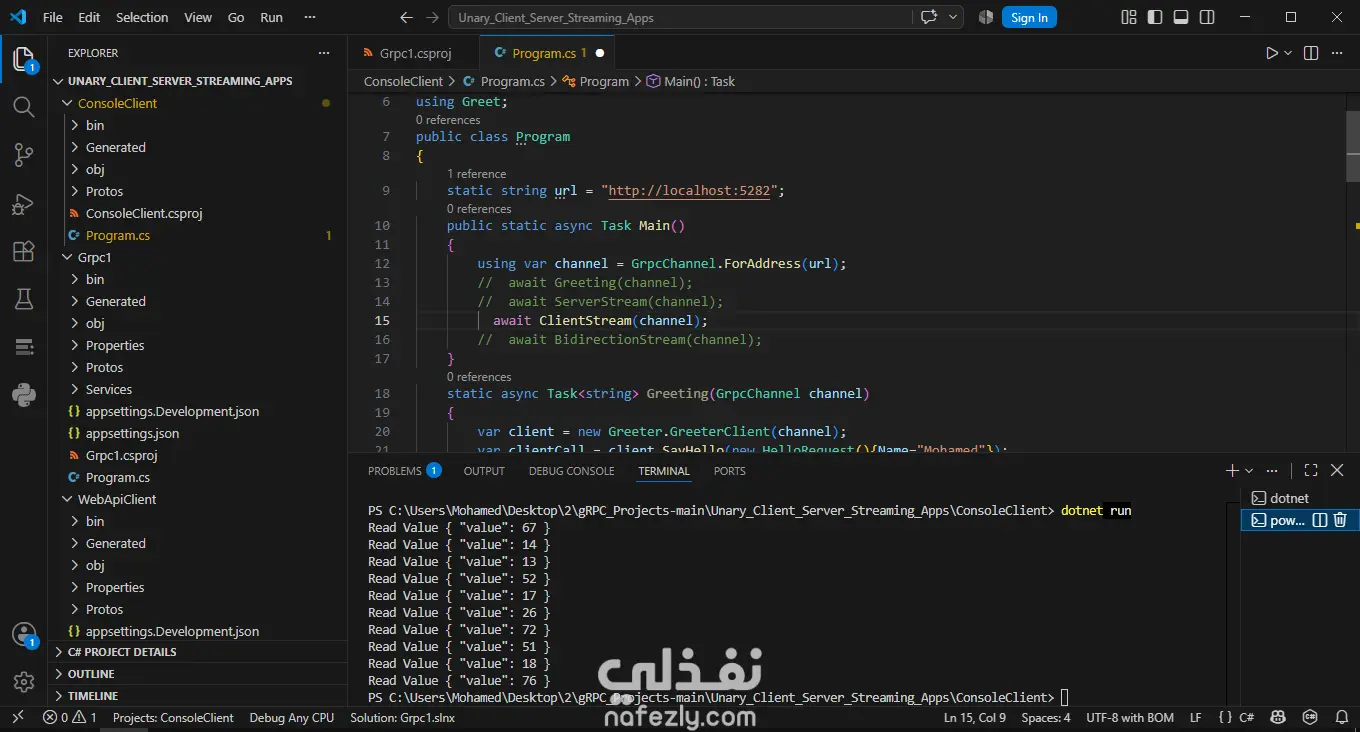Click the Sign In button
Viewport: 1360px width, 732px height.
(x=1029, y=17)
